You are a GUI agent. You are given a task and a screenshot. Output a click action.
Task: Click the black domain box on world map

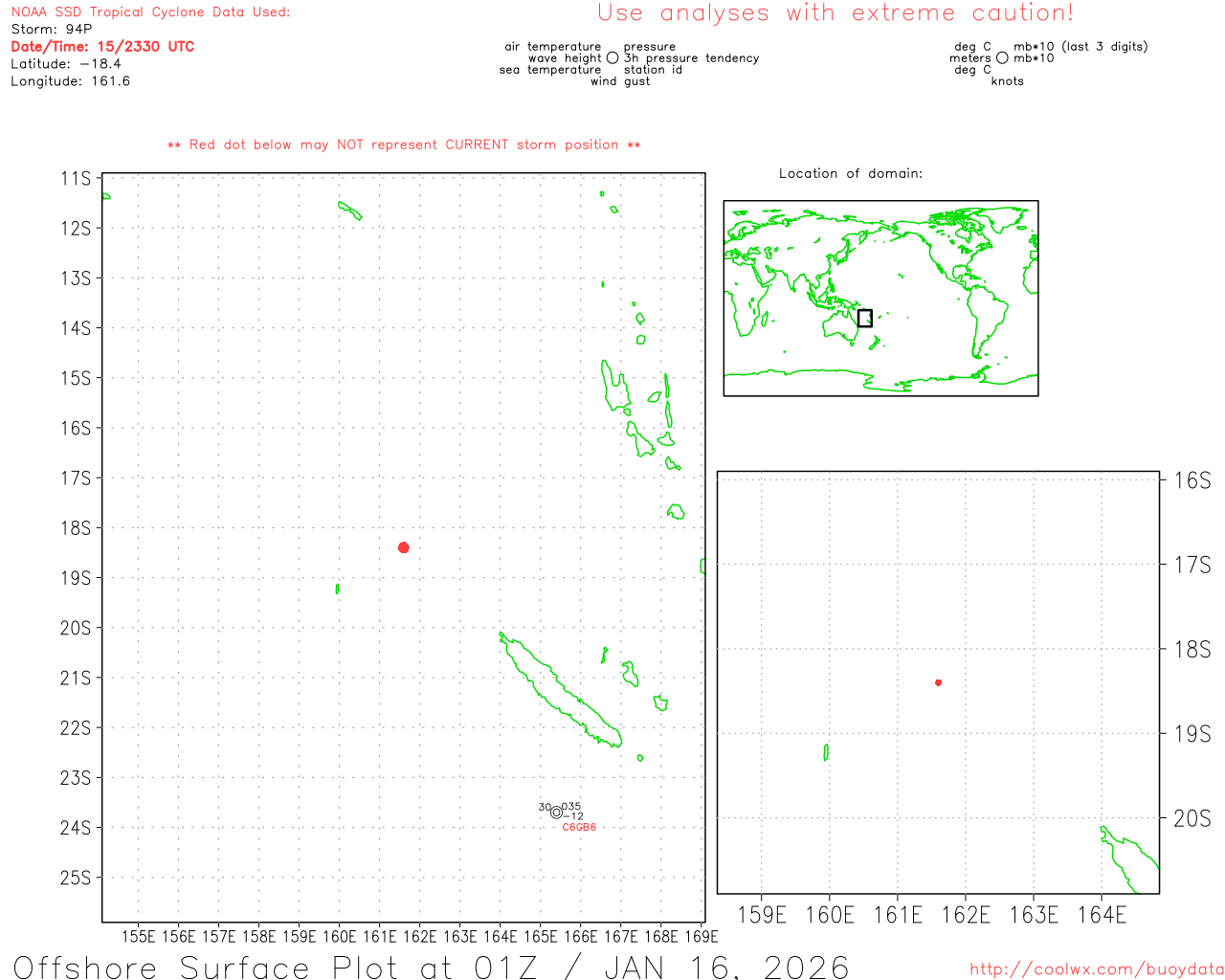click(864, 318)
